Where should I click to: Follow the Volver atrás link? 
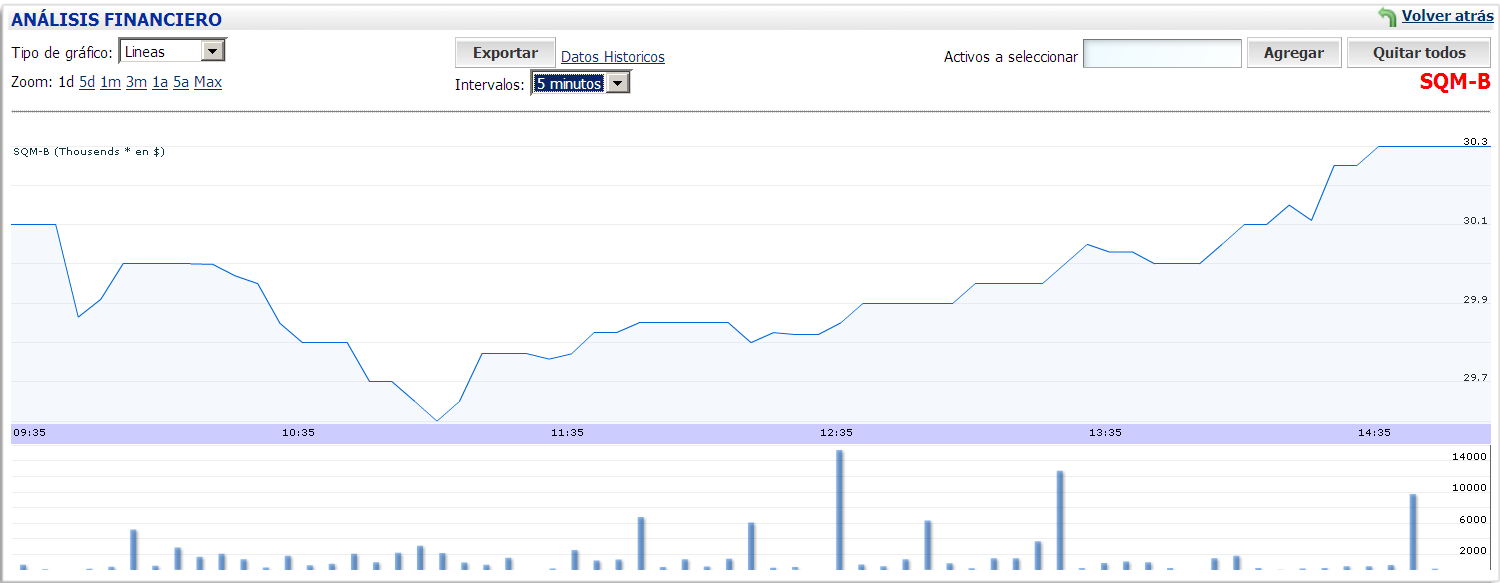[1447, 16]
